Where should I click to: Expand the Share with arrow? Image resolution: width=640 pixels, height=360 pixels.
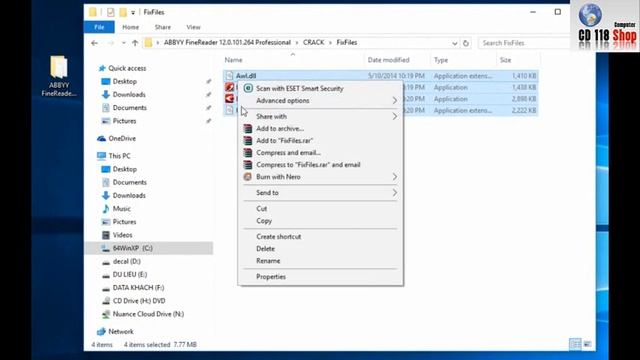click(394, 116)
